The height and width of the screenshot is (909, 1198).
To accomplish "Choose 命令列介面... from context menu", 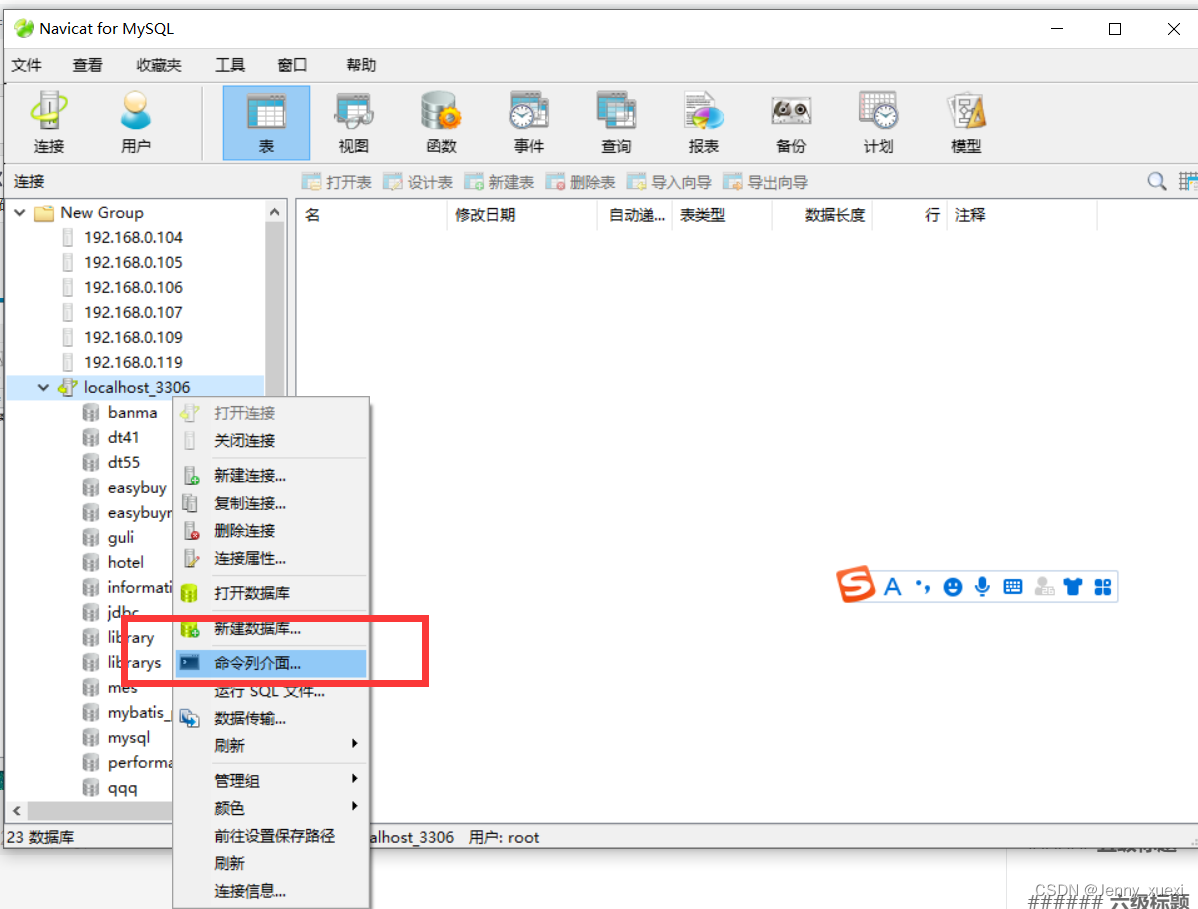I will 271,663.
